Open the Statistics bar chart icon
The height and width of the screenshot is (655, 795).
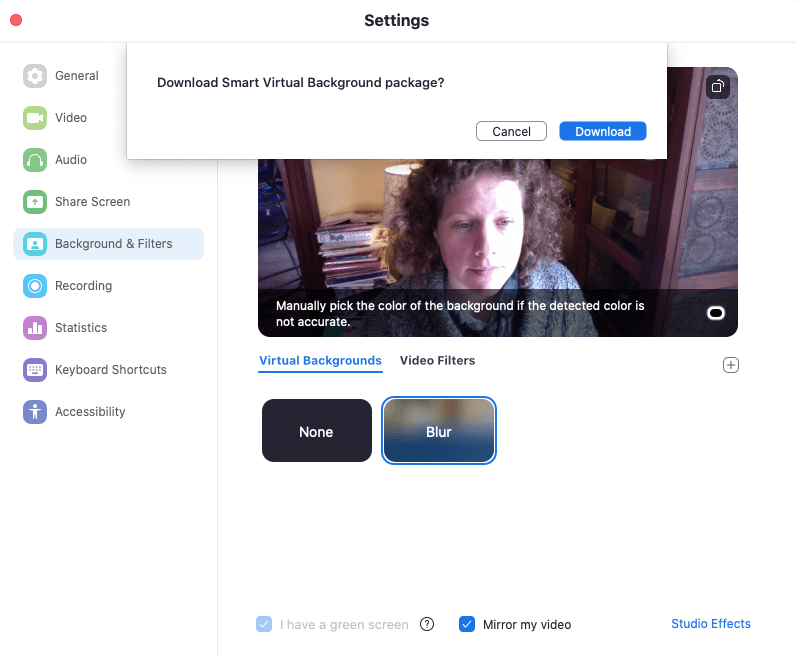[x=35, y=328]
